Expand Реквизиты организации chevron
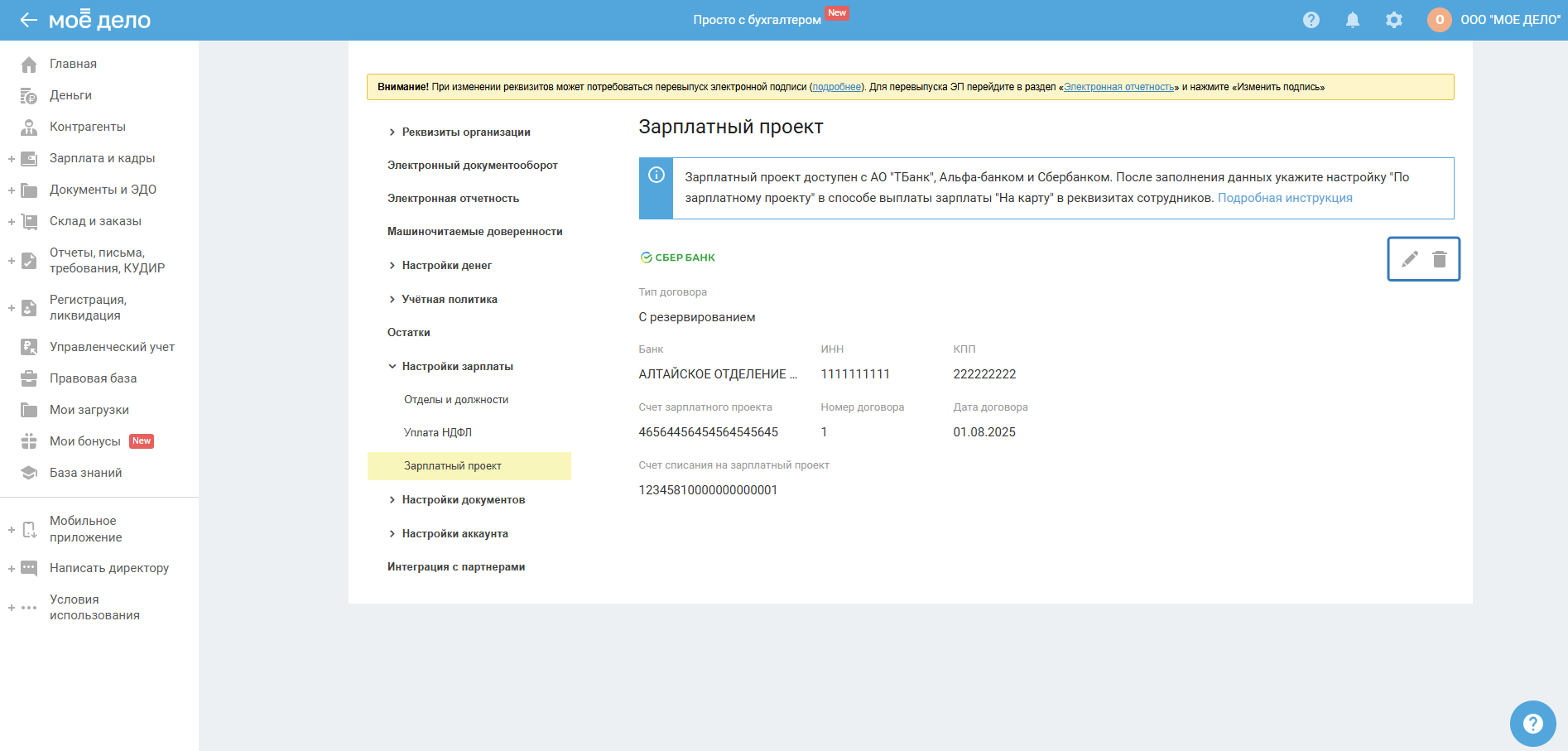Image resolution: width=1568 pixels, height=751 pixels. click(x=392, y=132)
